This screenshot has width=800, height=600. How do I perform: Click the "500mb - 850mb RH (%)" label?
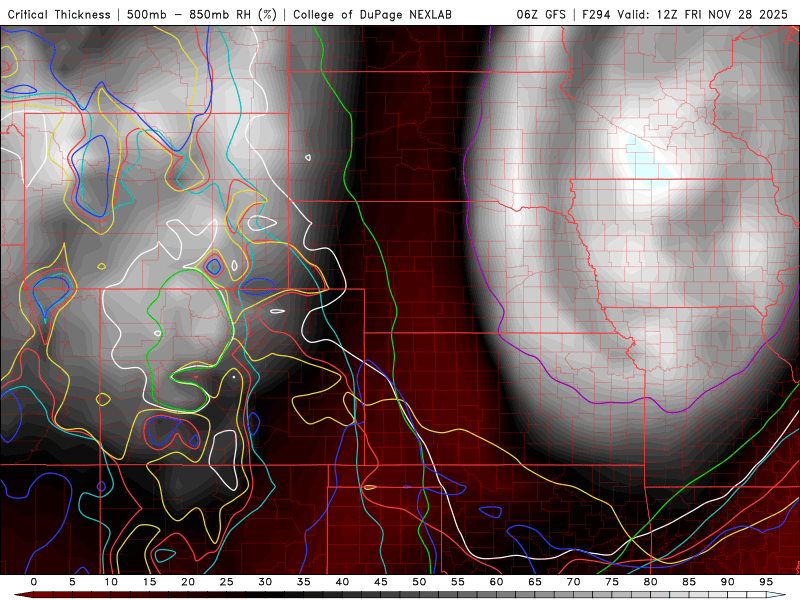coord(202,14)
